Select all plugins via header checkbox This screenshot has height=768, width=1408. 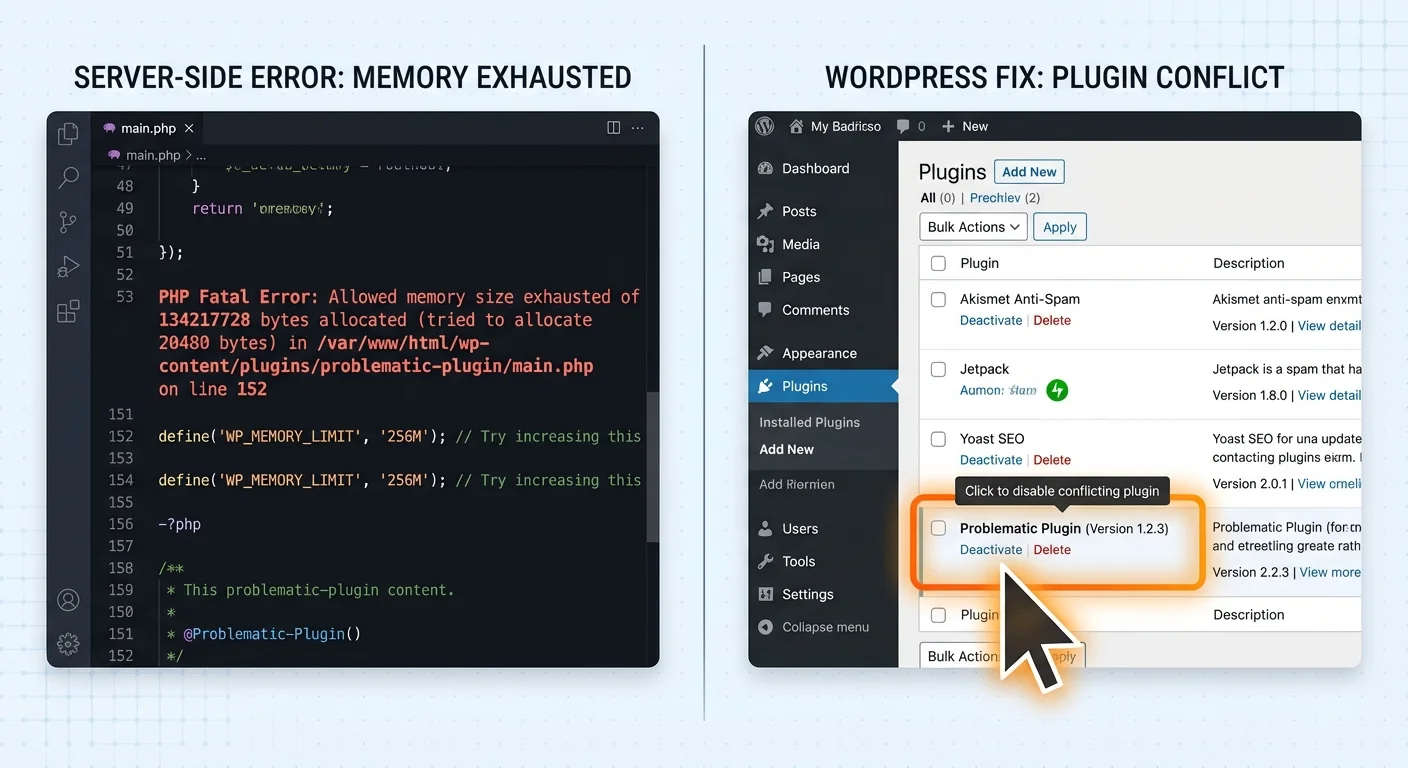(938, 263)
